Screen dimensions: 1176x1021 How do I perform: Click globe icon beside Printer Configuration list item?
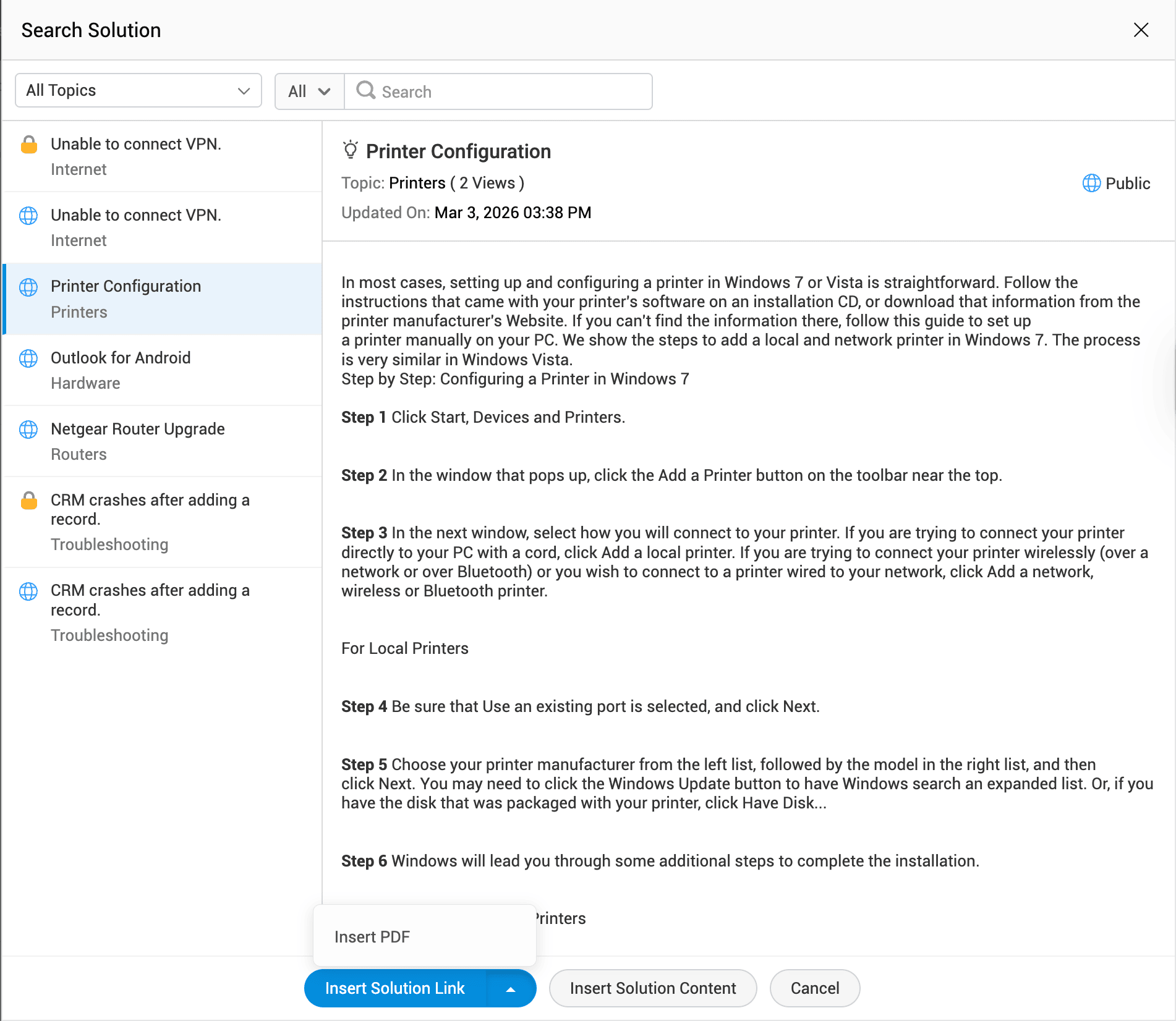tap(28, 287)
